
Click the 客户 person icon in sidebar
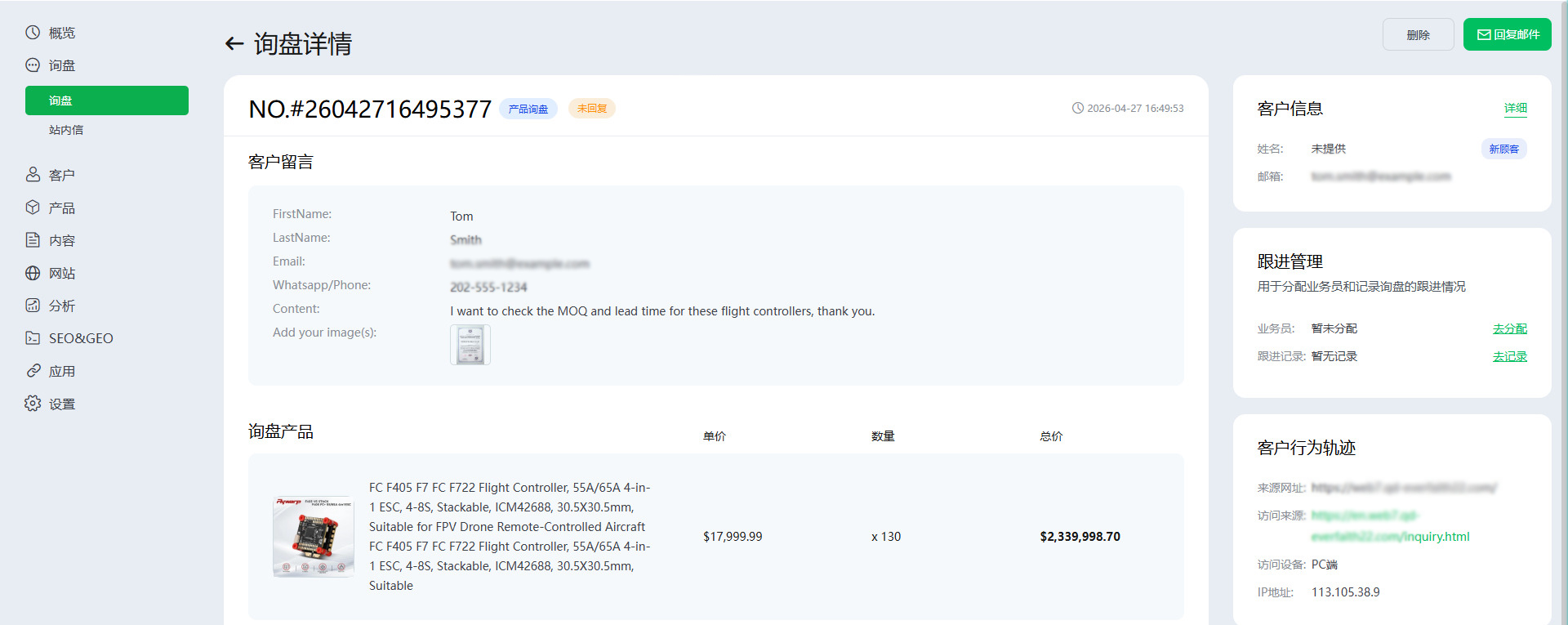point(33,175)
